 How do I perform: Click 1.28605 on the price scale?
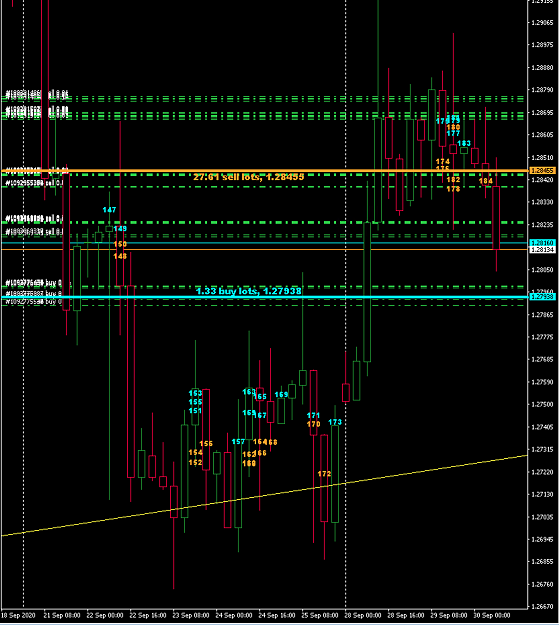coord(543,135)
